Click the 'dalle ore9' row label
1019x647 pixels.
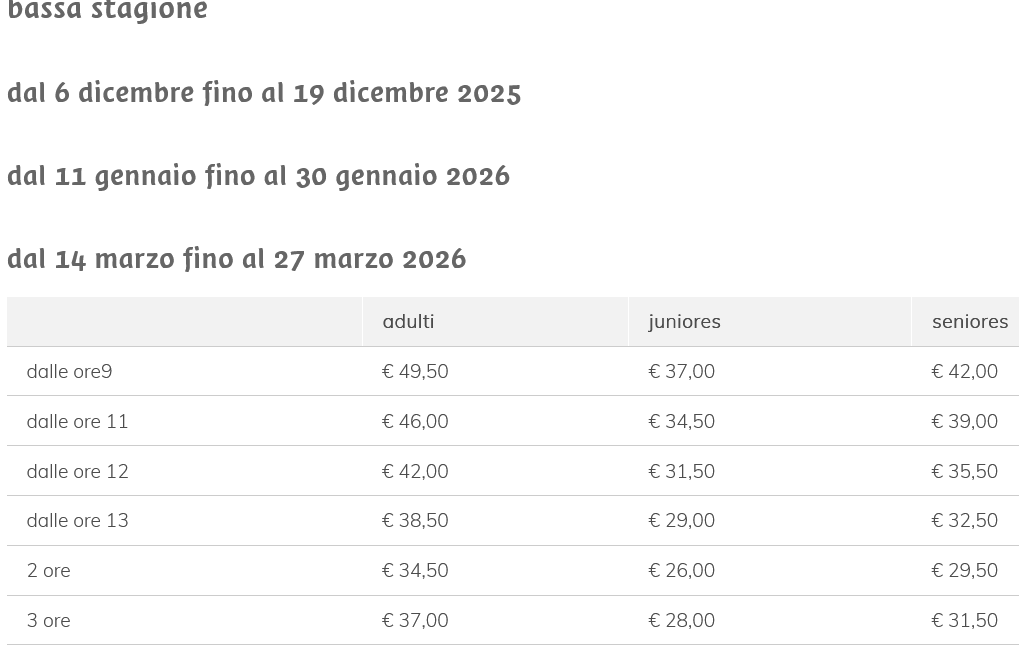tap(69, 371)
